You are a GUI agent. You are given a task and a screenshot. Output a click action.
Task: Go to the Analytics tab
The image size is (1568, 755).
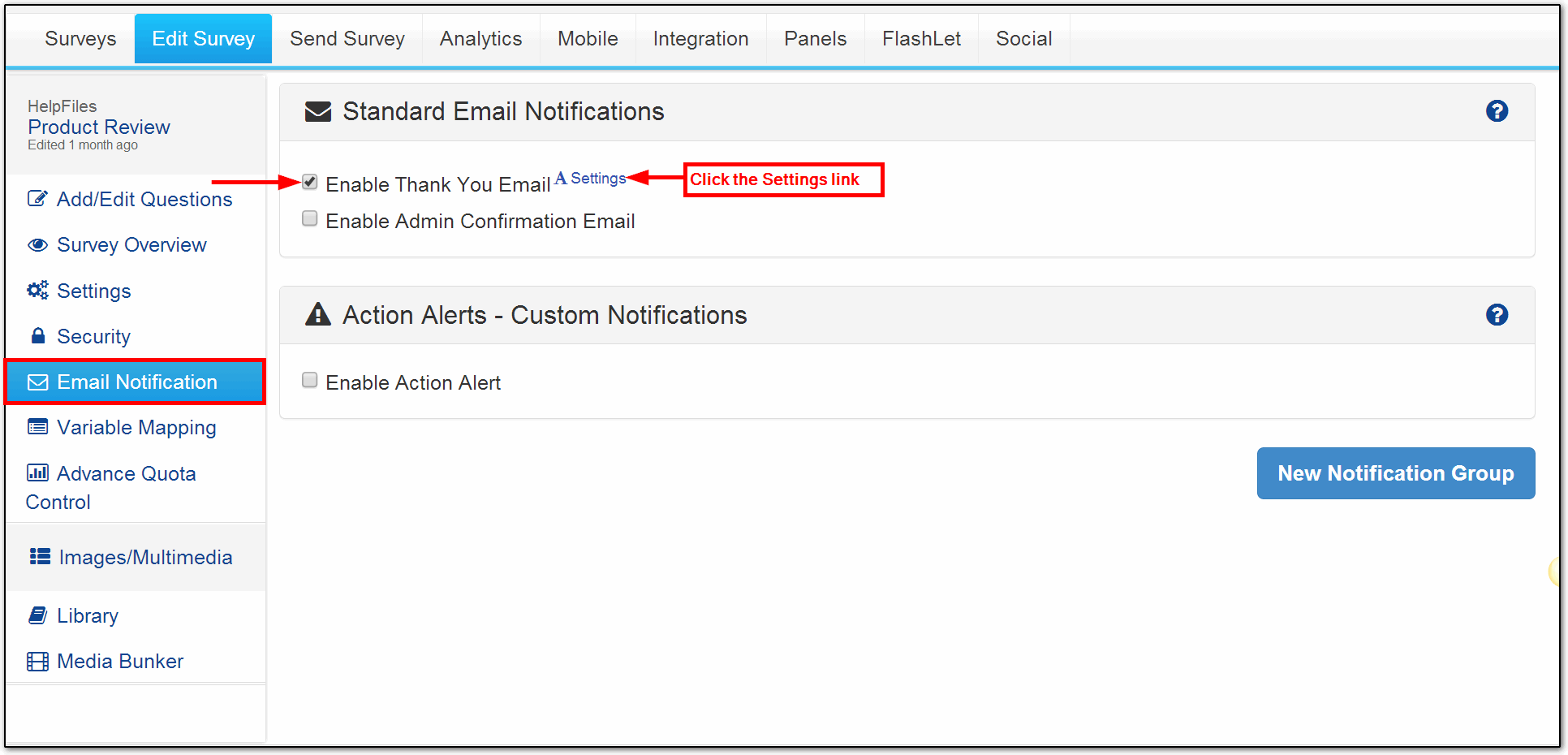[x=481, y=39]
